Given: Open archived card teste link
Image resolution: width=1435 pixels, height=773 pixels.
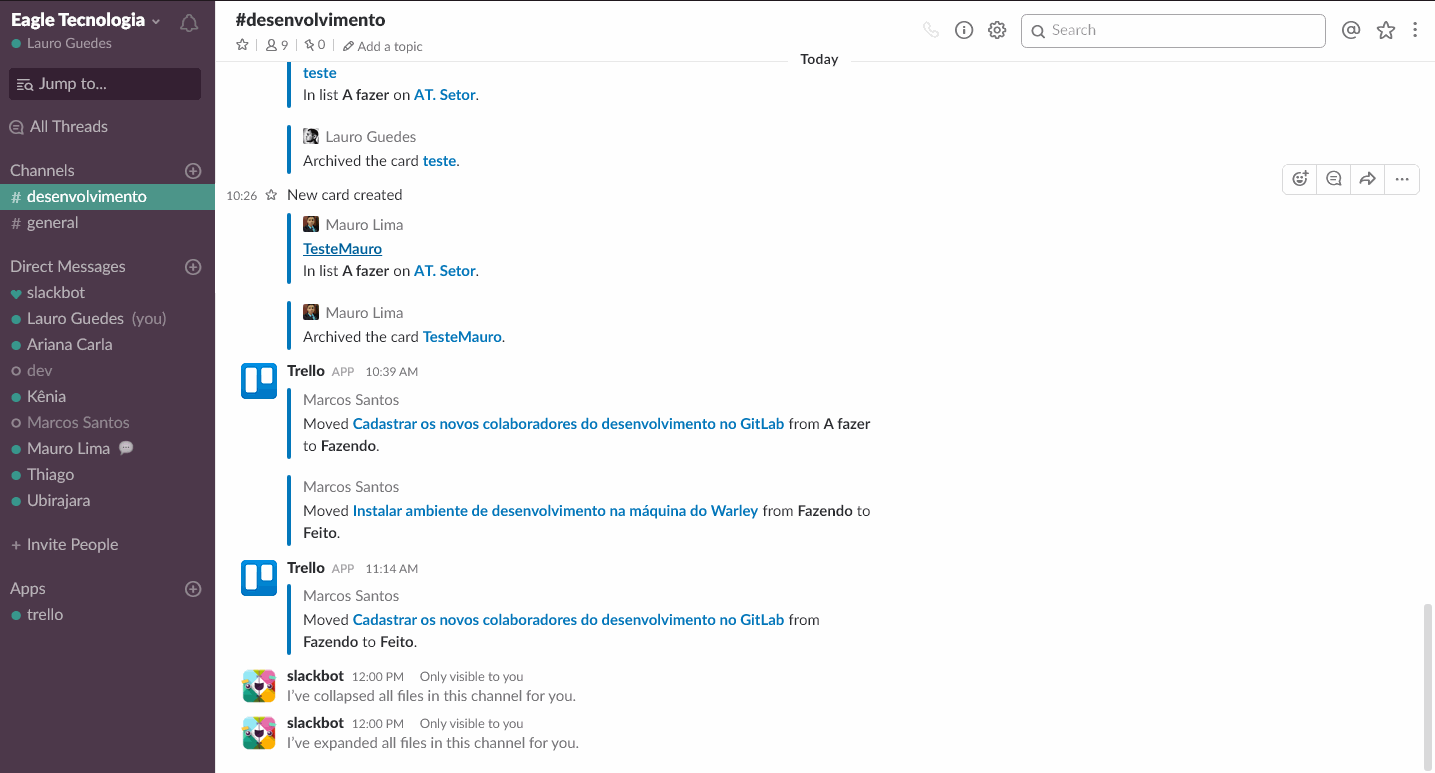Looking at the screenshot, I should [439, 161].
